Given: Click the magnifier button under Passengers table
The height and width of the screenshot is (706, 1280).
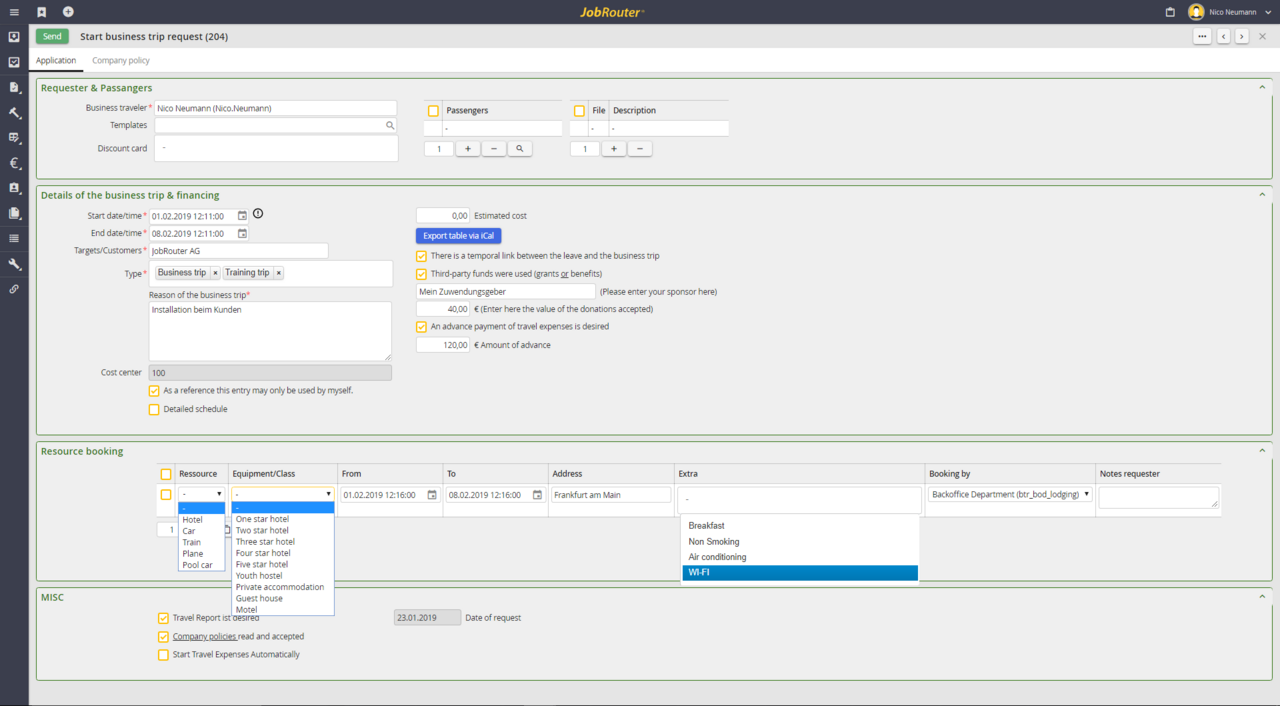Looking at the screenshot, I should [519, 149].
